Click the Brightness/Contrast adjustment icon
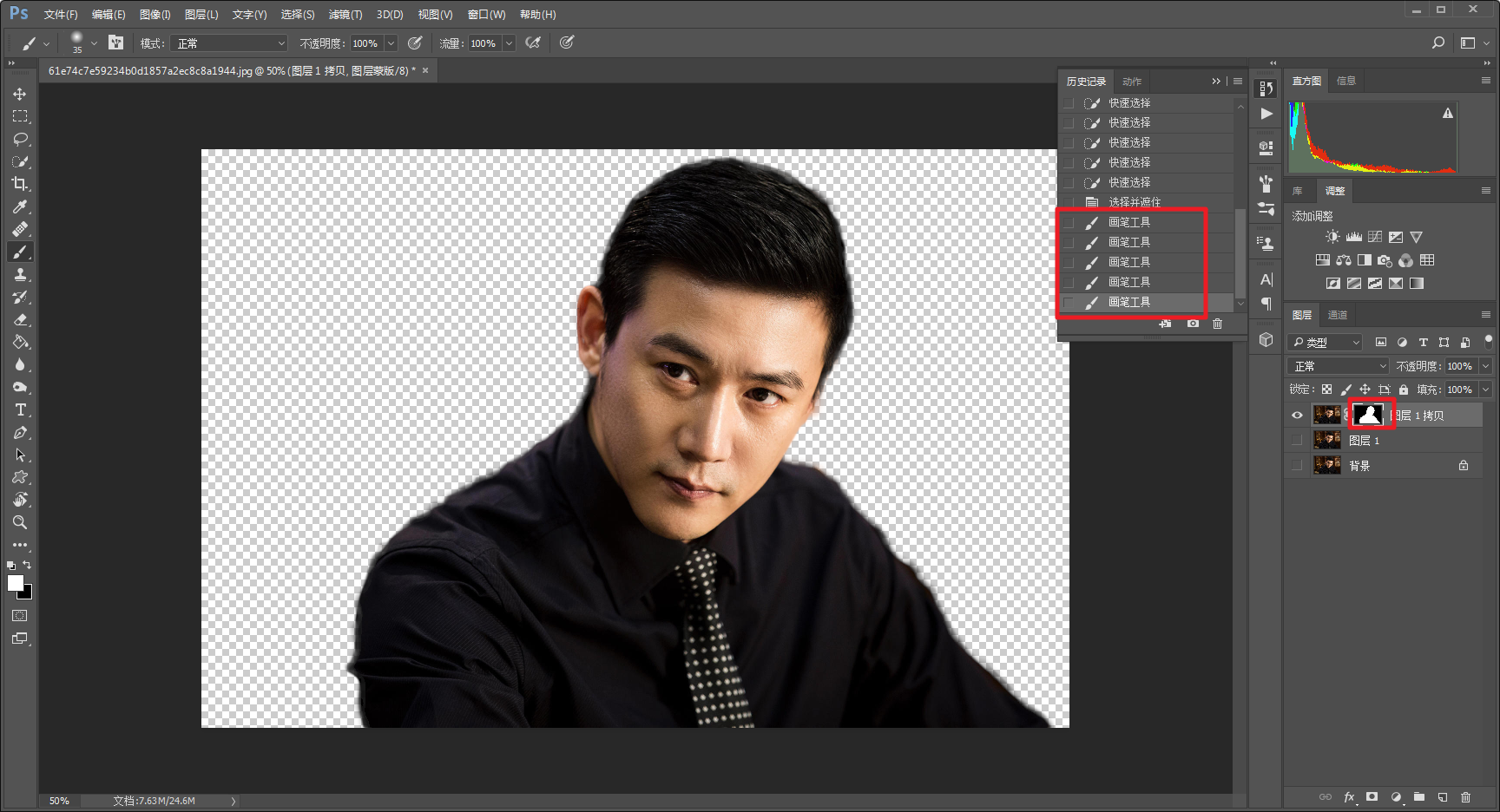Viewport: 1500px width, 812px height. 1332,237
